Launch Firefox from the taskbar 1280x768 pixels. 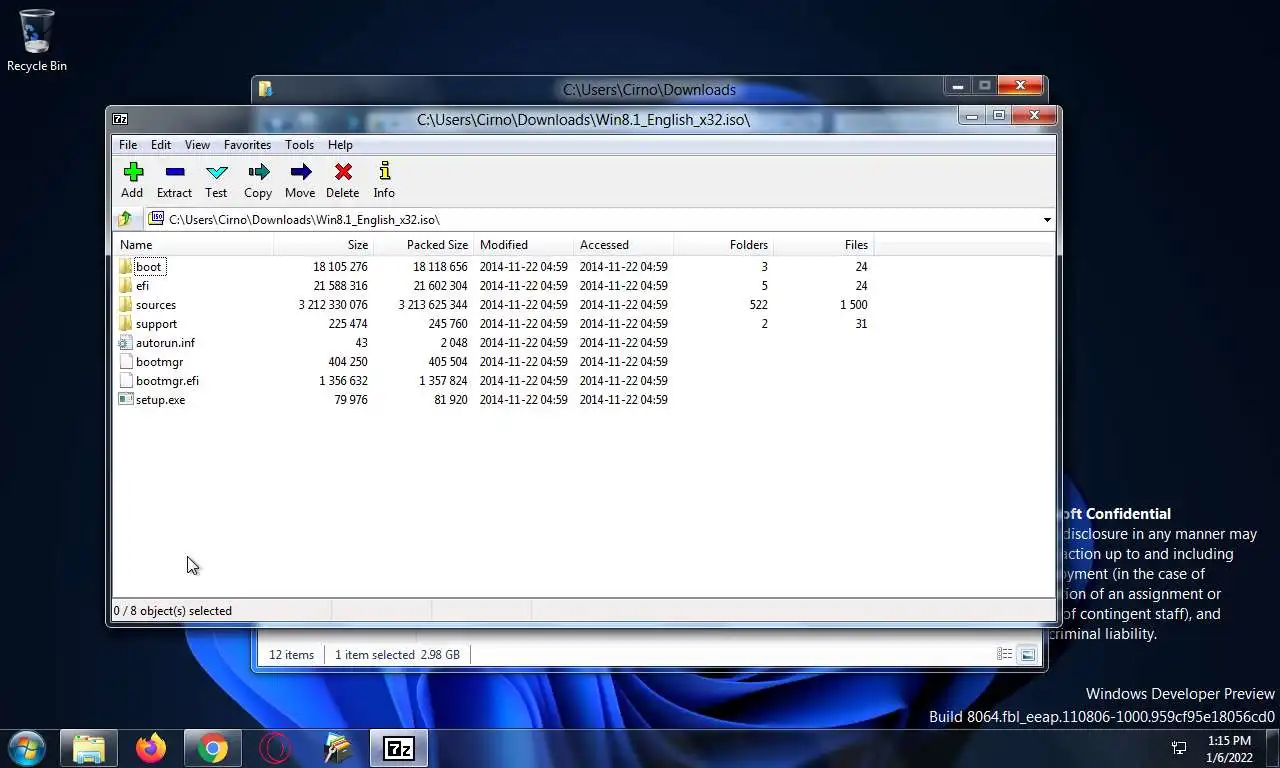coord(151,748)
